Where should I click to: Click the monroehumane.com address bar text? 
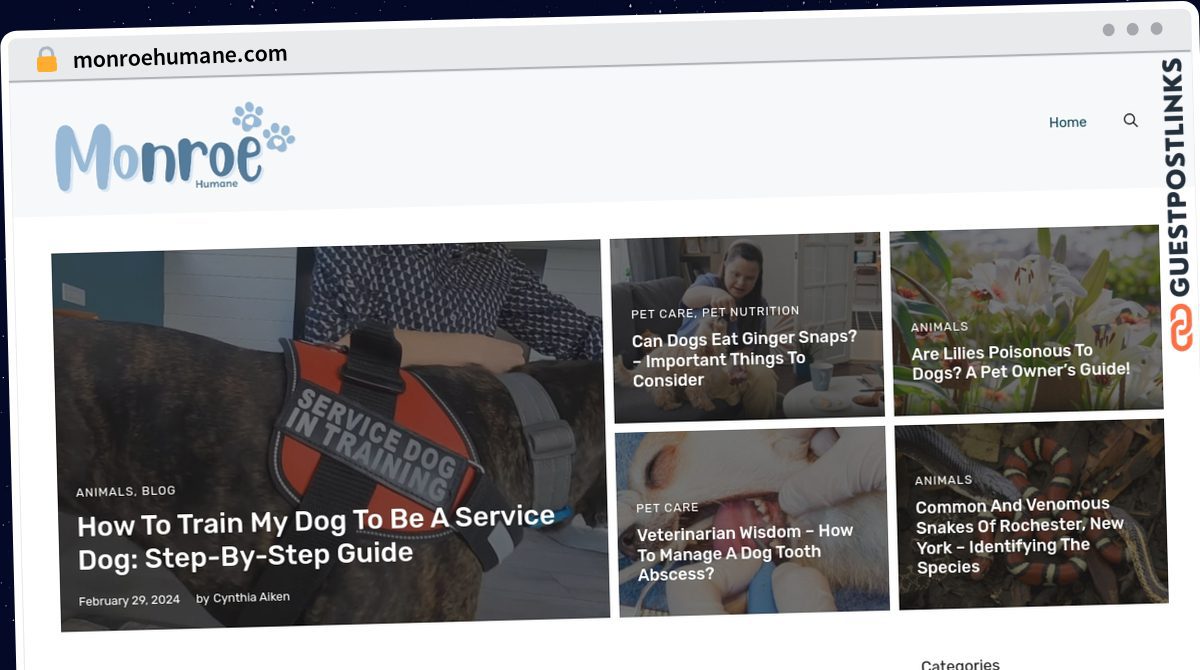[180, 57]
